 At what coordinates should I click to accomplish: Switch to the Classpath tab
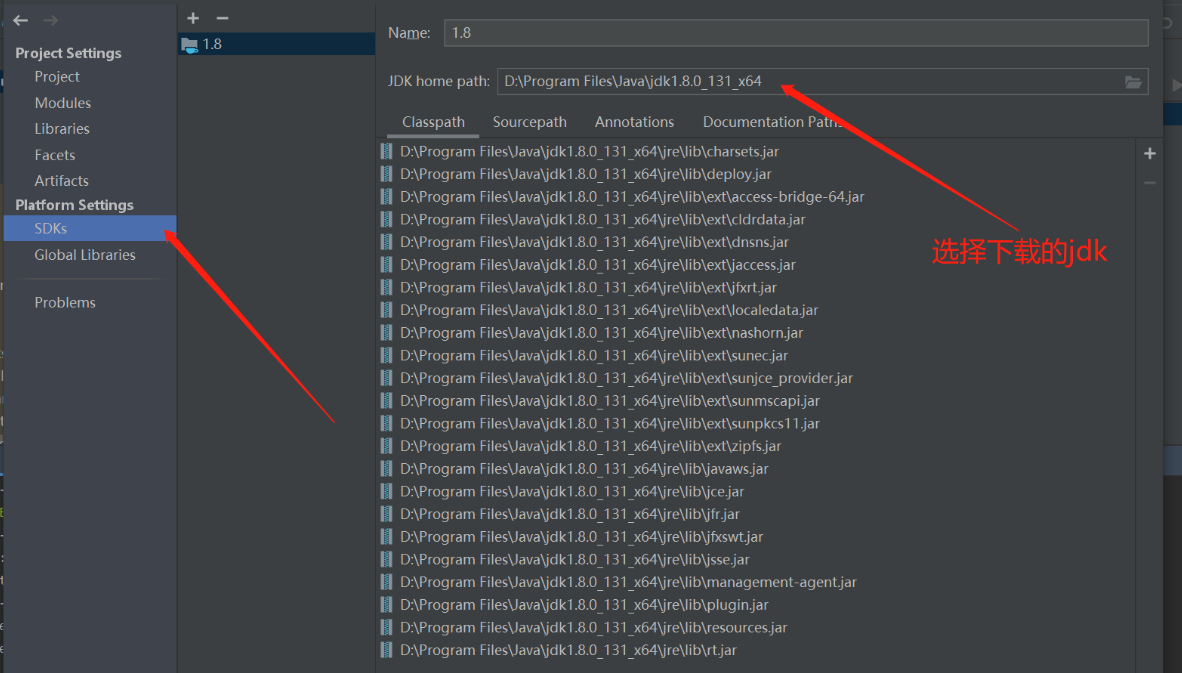pos(433,122)
